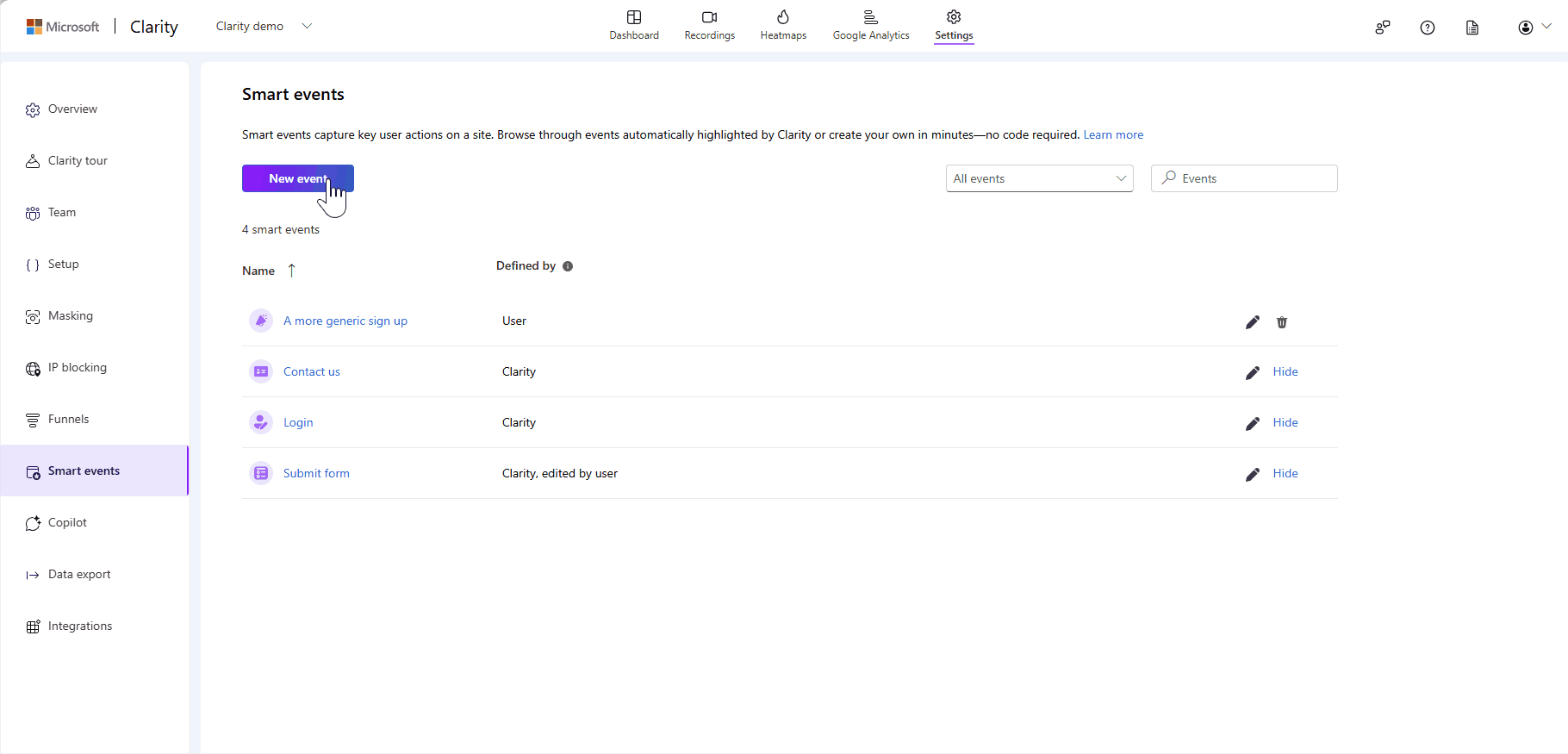Click the 'Smart events' page heading
This screenshot has height=754, width=1568.
[x=293, y=94]
